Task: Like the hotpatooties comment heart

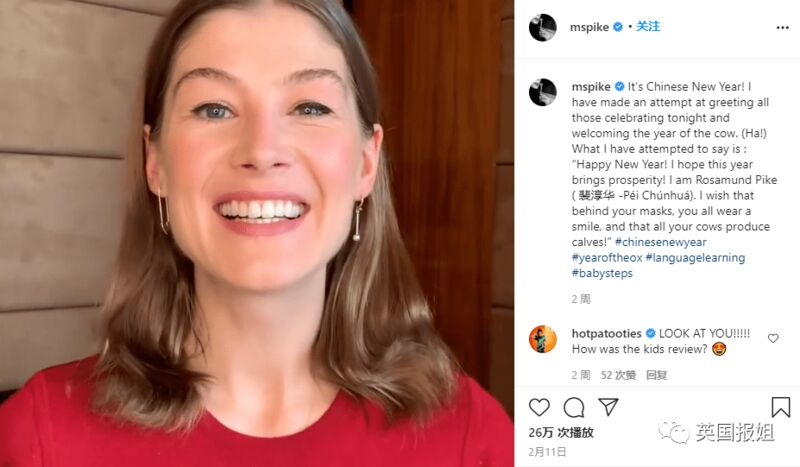Action: point(773,338)
